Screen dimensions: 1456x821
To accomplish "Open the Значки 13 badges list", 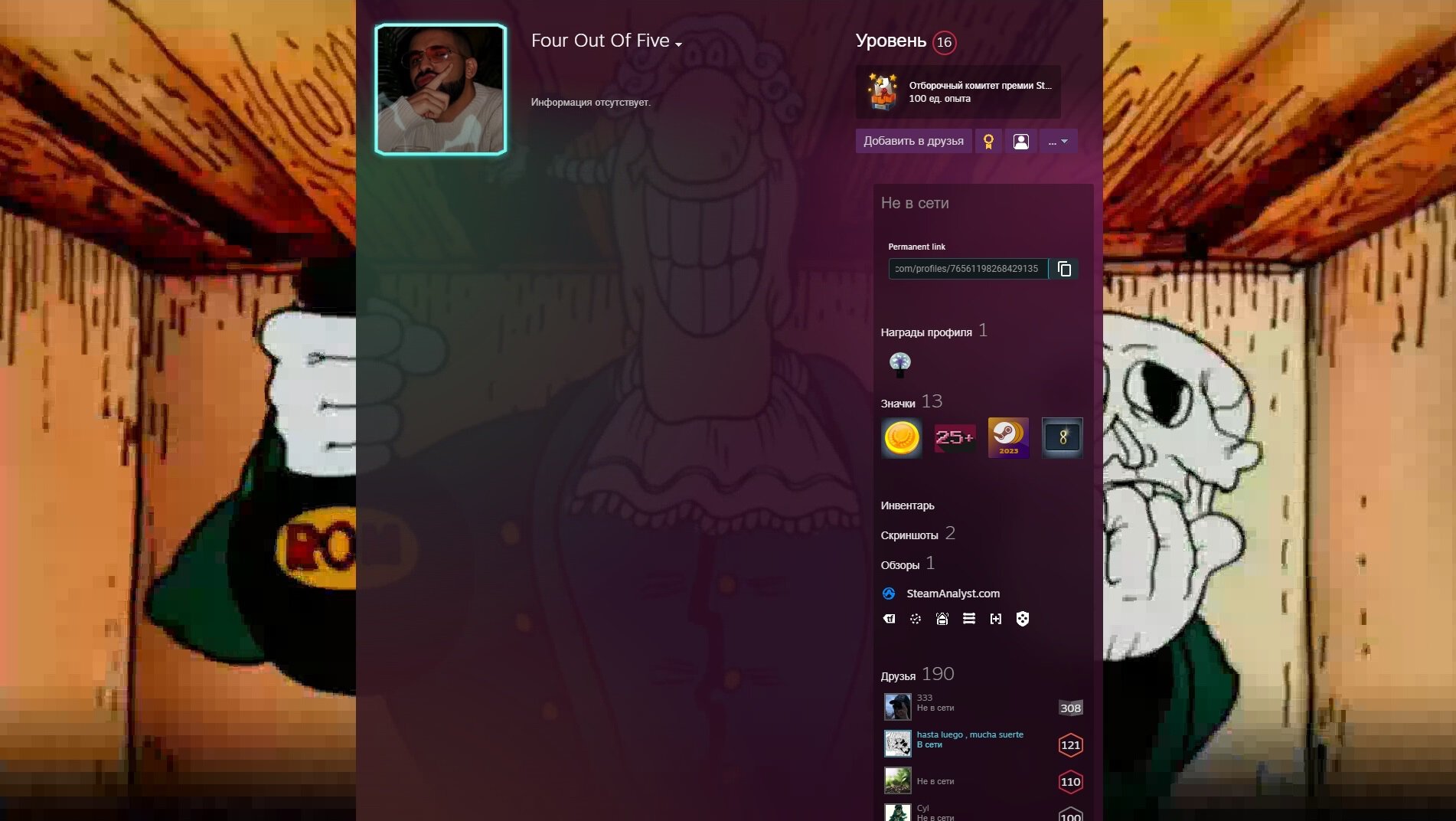I will point(912,402).
